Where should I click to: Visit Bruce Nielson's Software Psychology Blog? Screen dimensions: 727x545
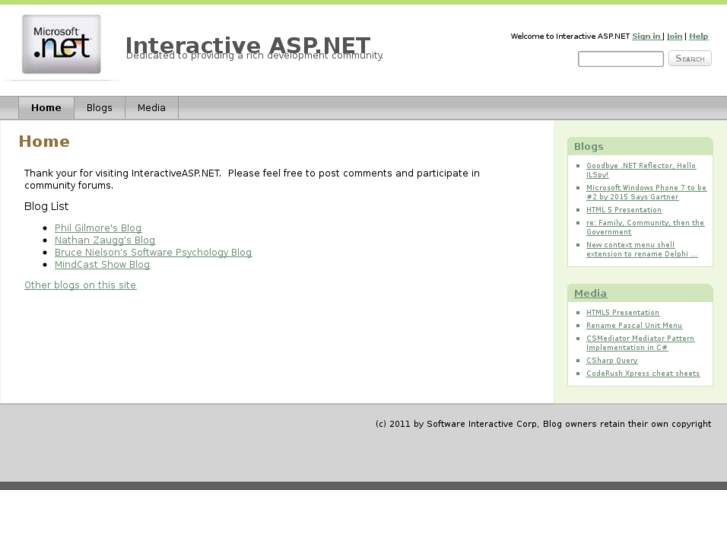[153, 252]
